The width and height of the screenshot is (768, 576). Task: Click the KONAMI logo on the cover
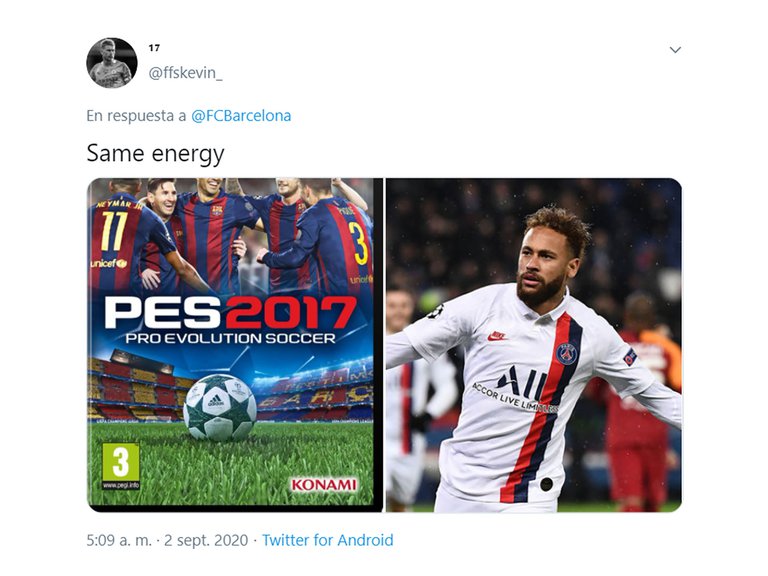tap(324, 485)
